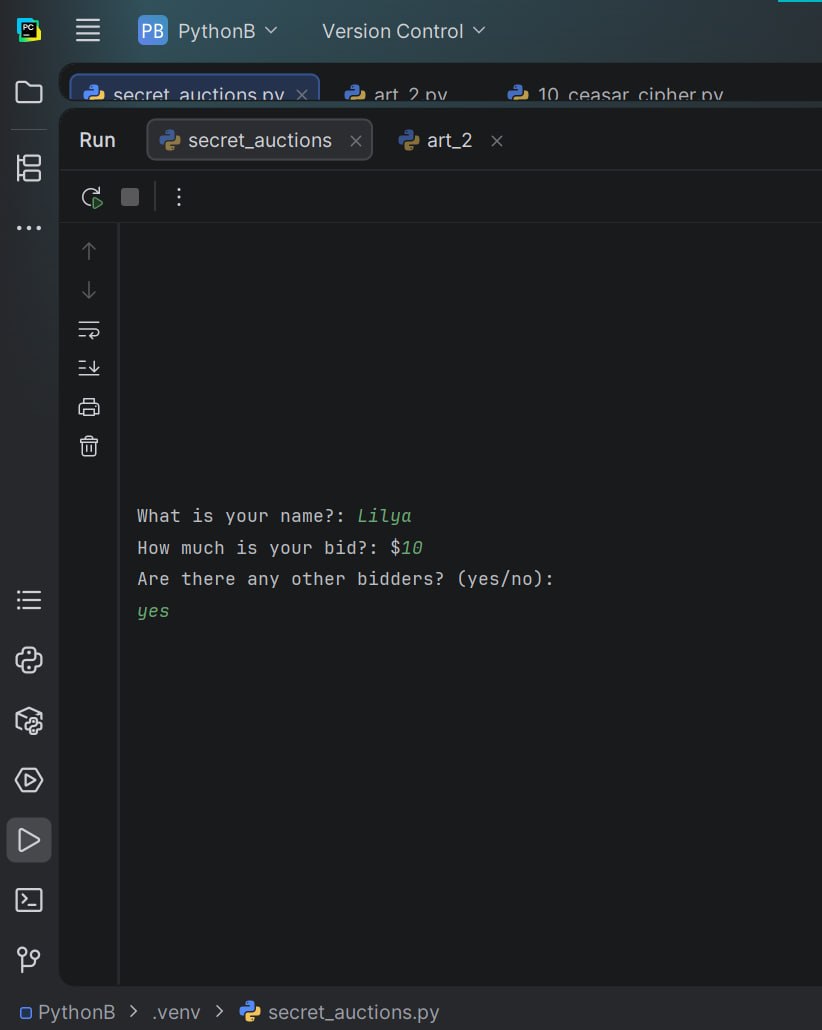
Task: Click the PythonB breadcrumb
Action: 68,1012
